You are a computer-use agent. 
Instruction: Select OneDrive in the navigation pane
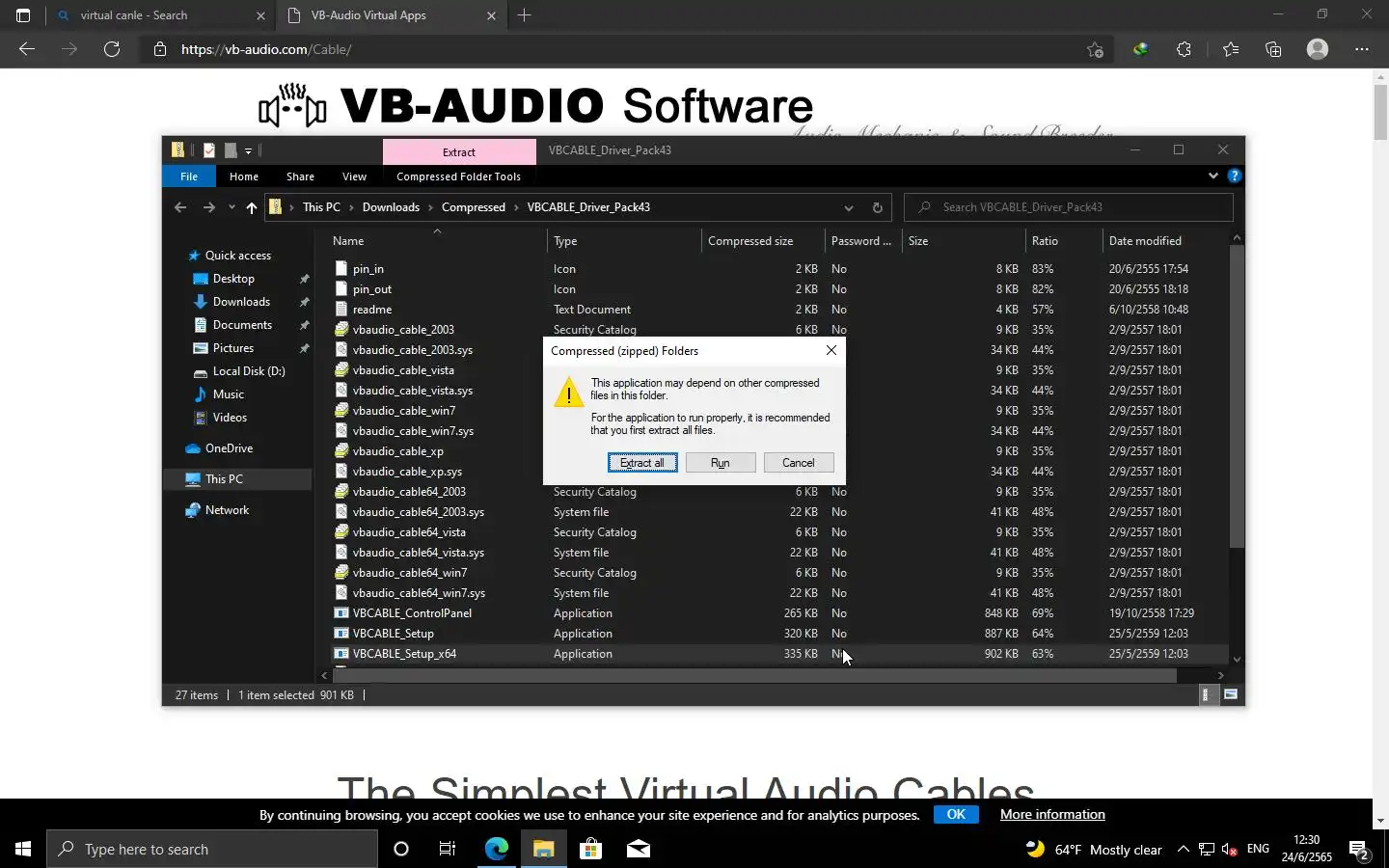pos(229,448)
